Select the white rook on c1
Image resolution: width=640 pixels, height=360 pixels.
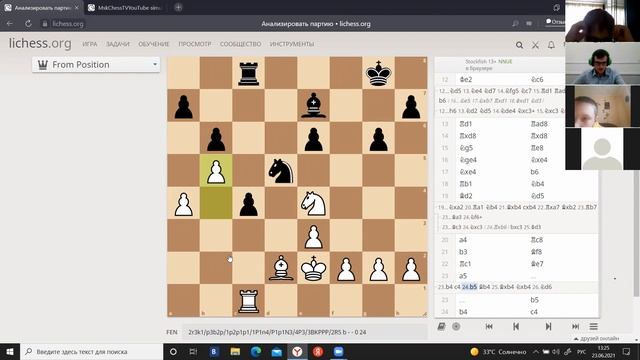pyautogui.click(x=249, y=301)
